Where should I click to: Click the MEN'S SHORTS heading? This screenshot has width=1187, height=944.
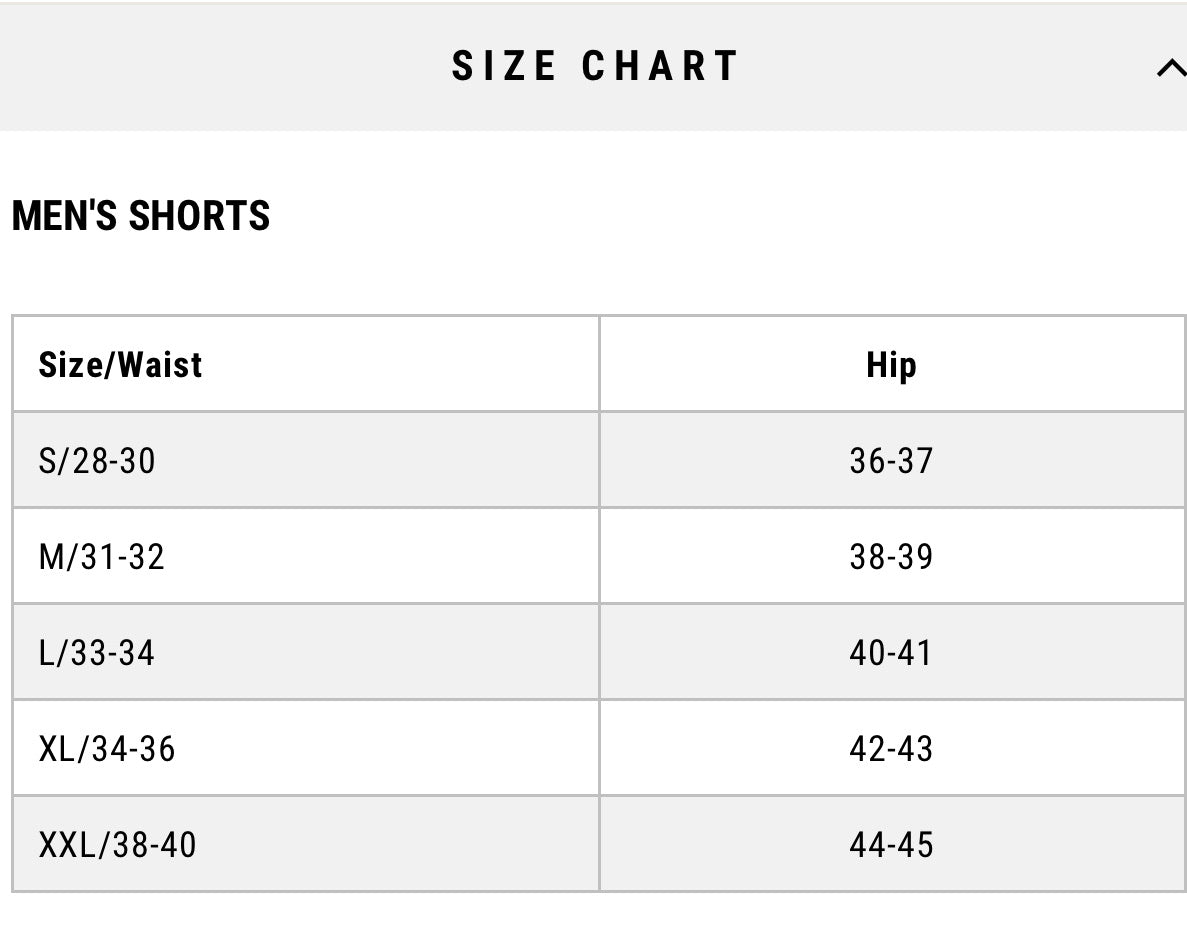coord(141,216)
